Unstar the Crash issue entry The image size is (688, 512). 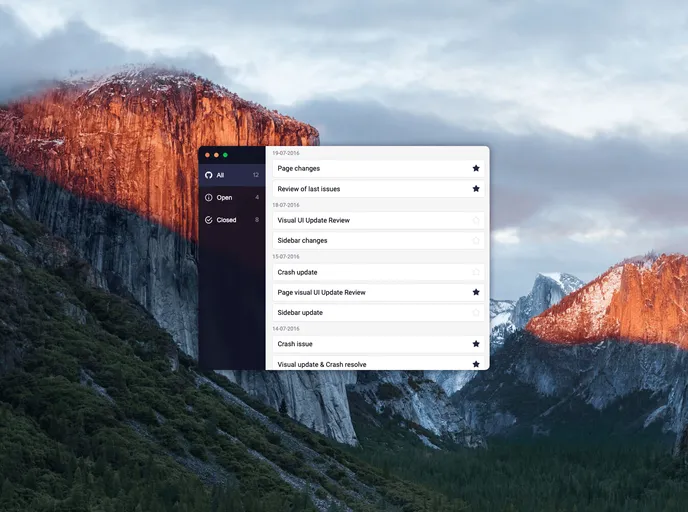[x=476, y=344]
